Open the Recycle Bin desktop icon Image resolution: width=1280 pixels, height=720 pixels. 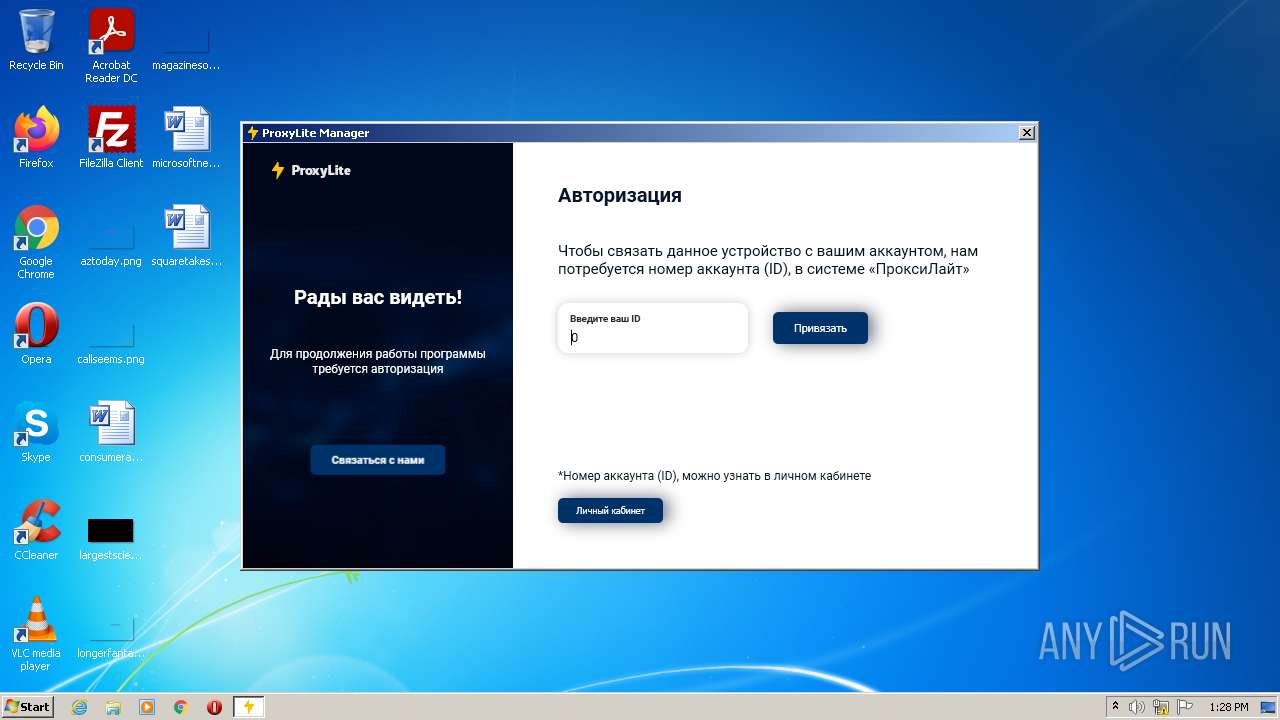(x=36, y=40)
